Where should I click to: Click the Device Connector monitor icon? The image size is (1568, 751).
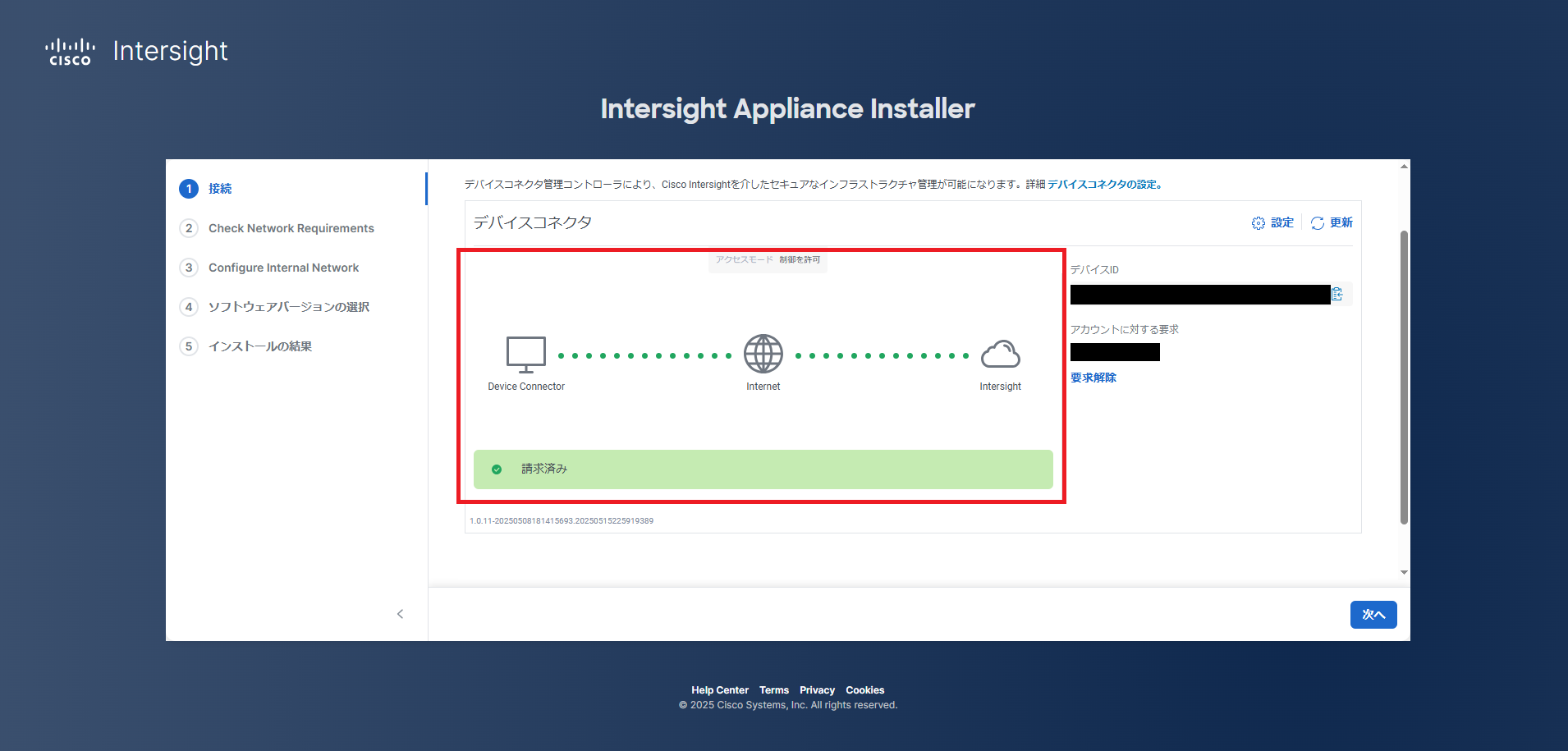(x=525, y=355)
